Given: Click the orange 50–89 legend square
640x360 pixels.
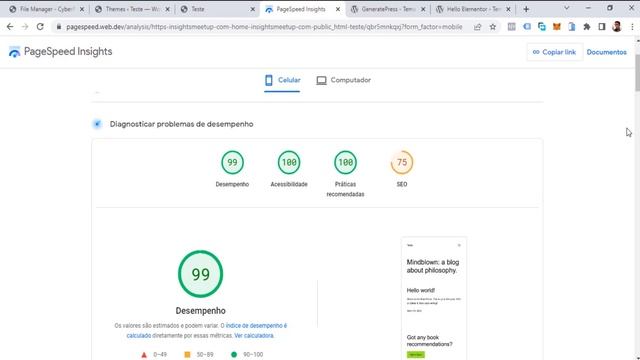Looking at the screenshot, I should pyautogui.click(x=187, y=355).
